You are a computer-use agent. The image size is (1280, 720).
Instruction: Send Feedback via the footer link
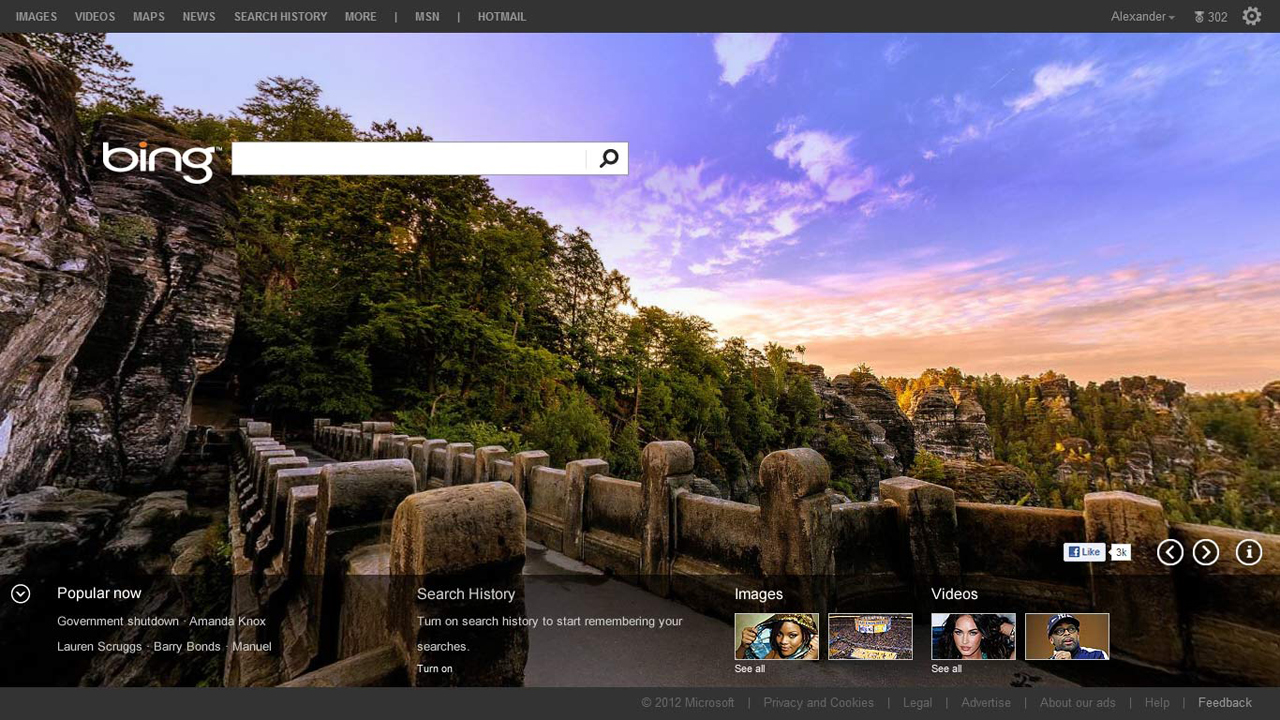click(1224, 702)
